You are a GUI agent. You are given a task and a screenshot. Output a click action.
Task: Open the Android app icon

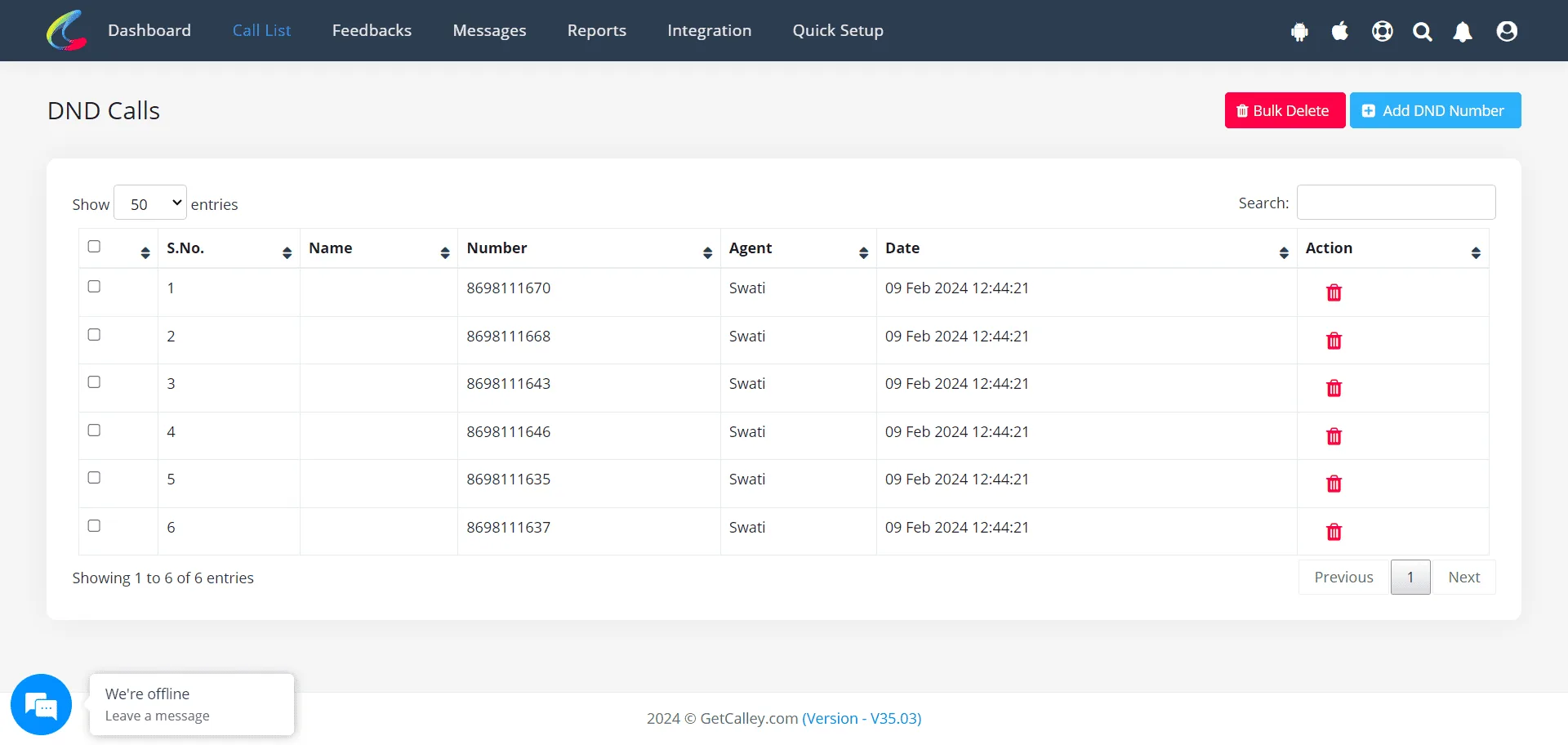(1299, 32)
